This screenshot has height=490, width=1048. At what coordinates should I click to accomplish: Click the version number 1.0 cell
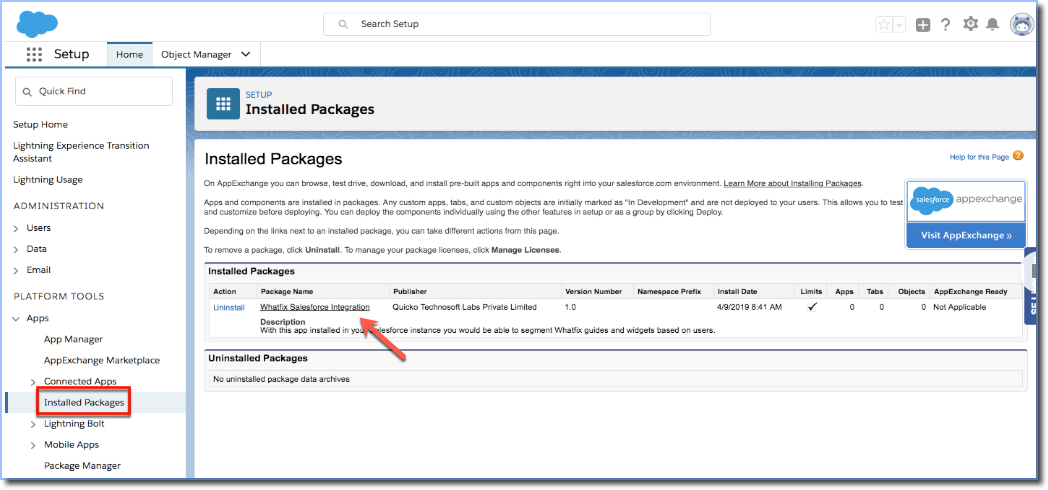pyautogui.click(x=571, y=308)
